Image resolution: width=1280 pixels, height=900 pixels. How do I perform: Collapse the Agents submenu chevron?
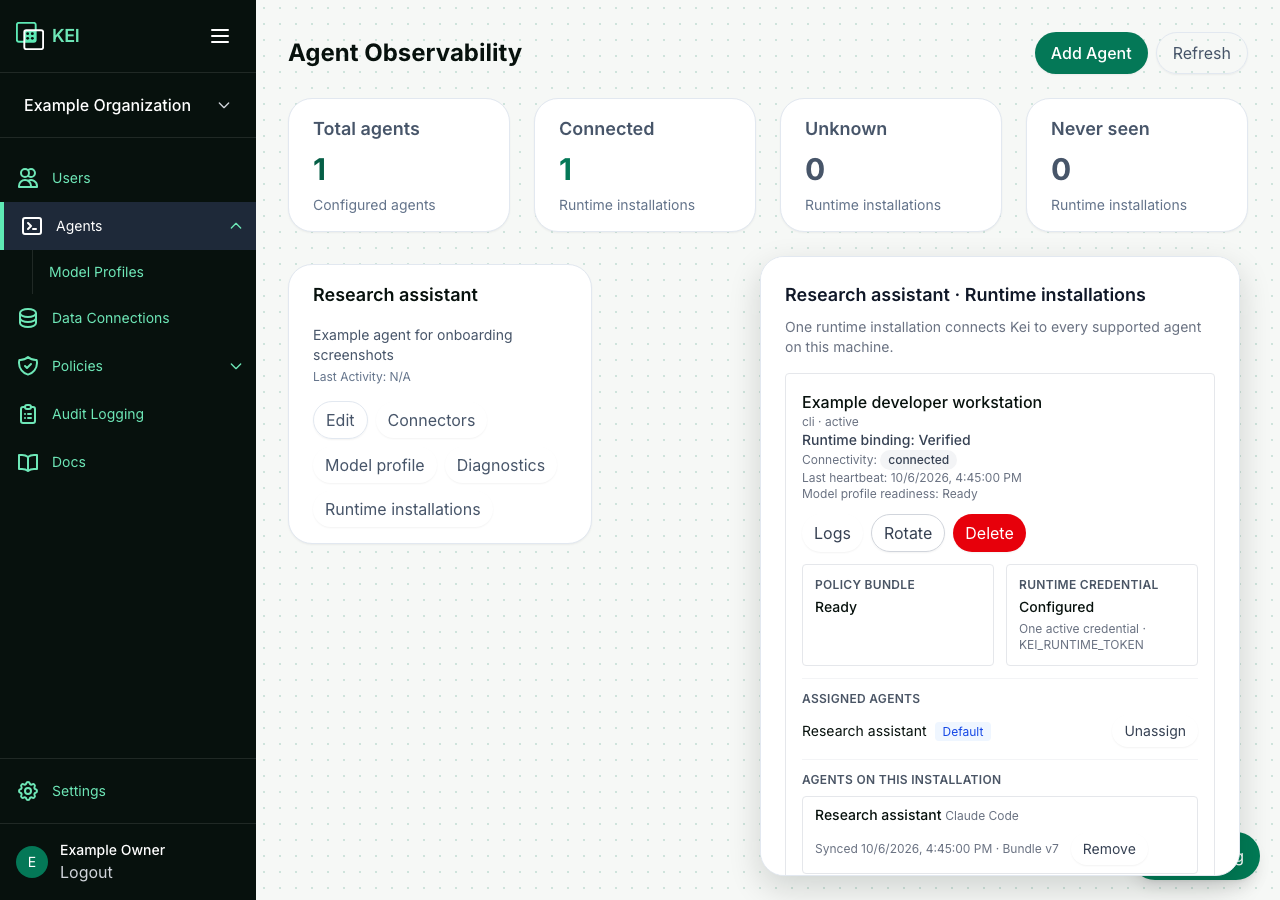point(236,226)
